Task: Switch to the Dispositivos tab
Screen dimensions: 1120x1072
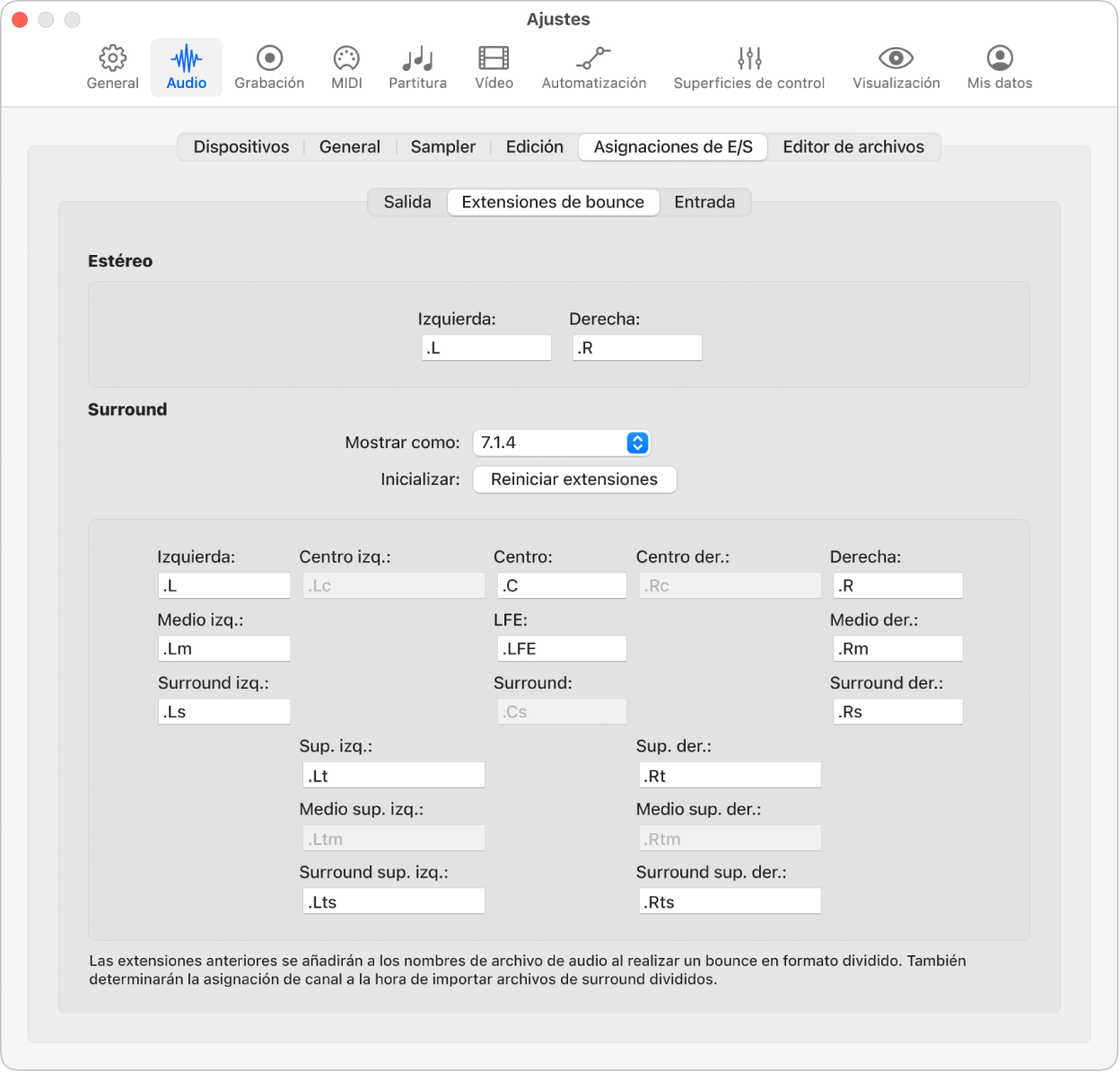Action: click(241, 147)
